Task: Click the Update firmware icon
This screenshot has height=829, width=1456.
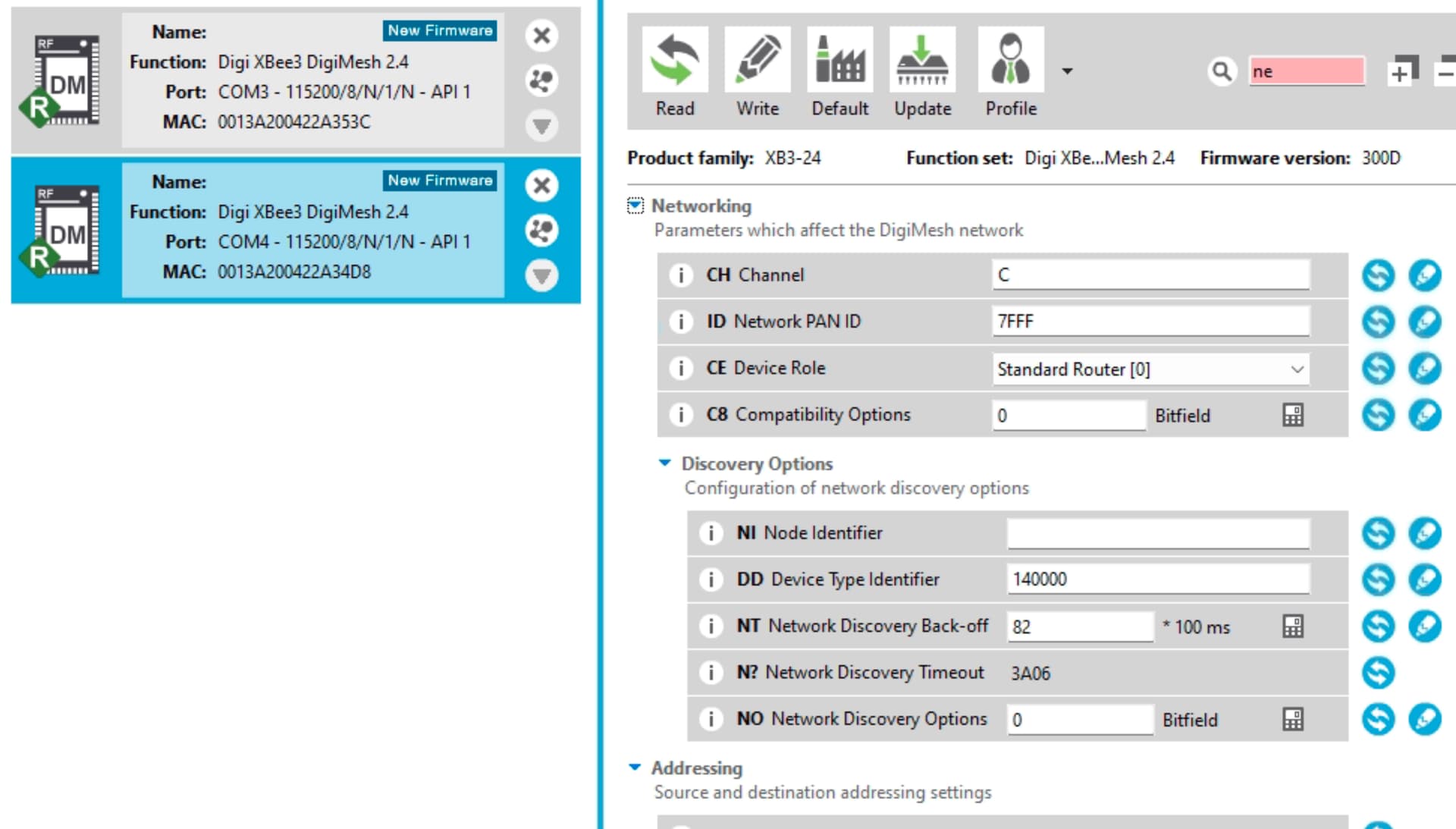Action: tap(921, 61)
